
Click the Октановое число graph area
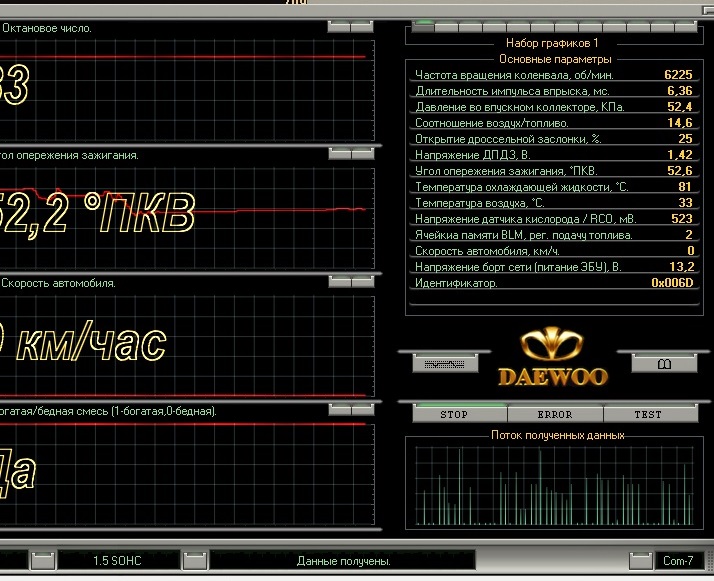(187, 90)
